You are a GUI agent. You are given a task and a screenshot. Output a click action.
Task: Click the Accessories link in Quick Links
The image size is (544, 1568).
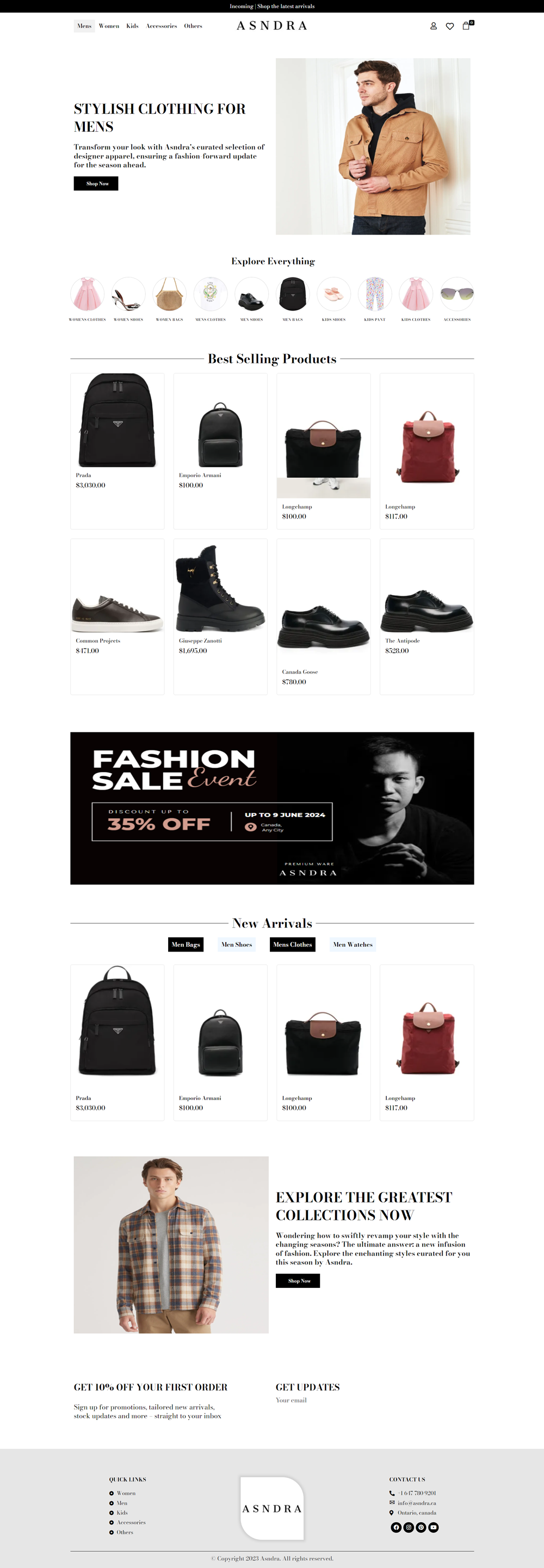(x=131, y=1522)
